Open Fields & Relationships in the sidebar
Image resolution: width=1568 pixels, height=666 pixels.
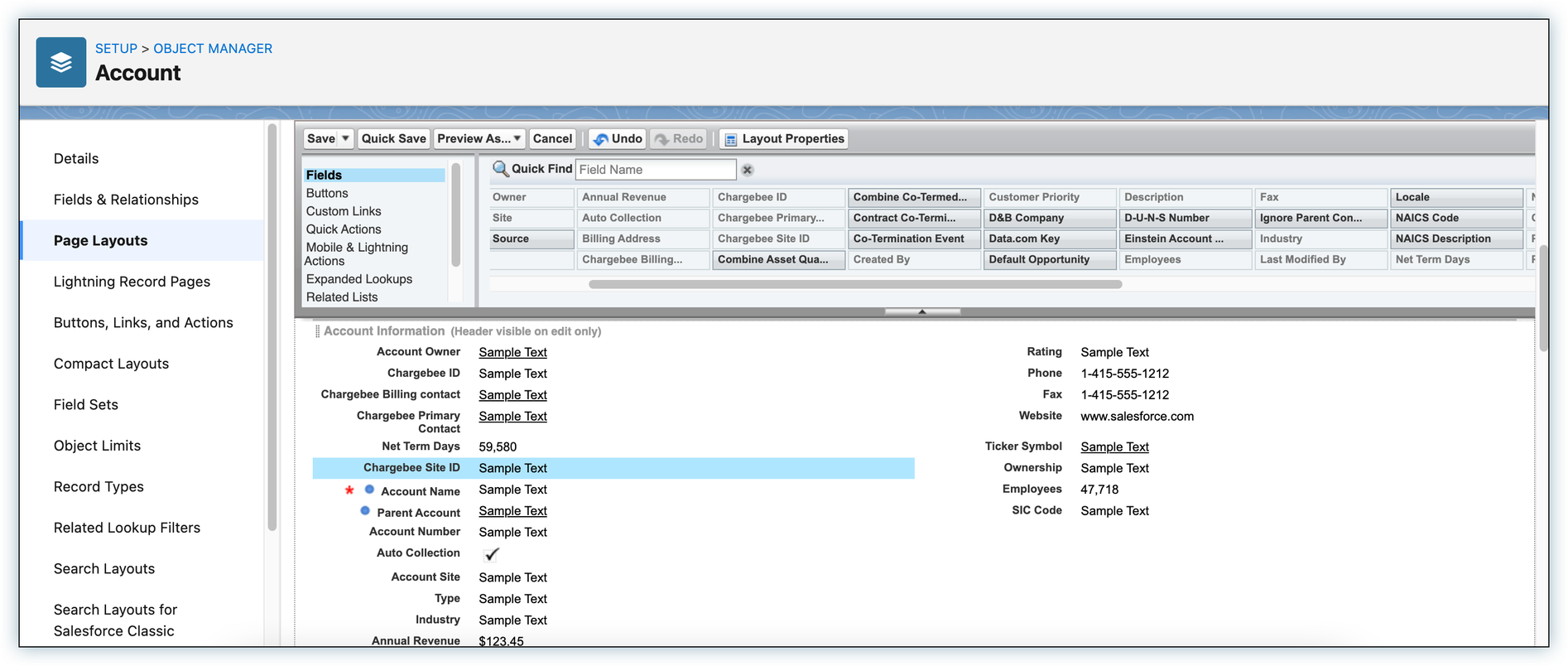point(126,200)
